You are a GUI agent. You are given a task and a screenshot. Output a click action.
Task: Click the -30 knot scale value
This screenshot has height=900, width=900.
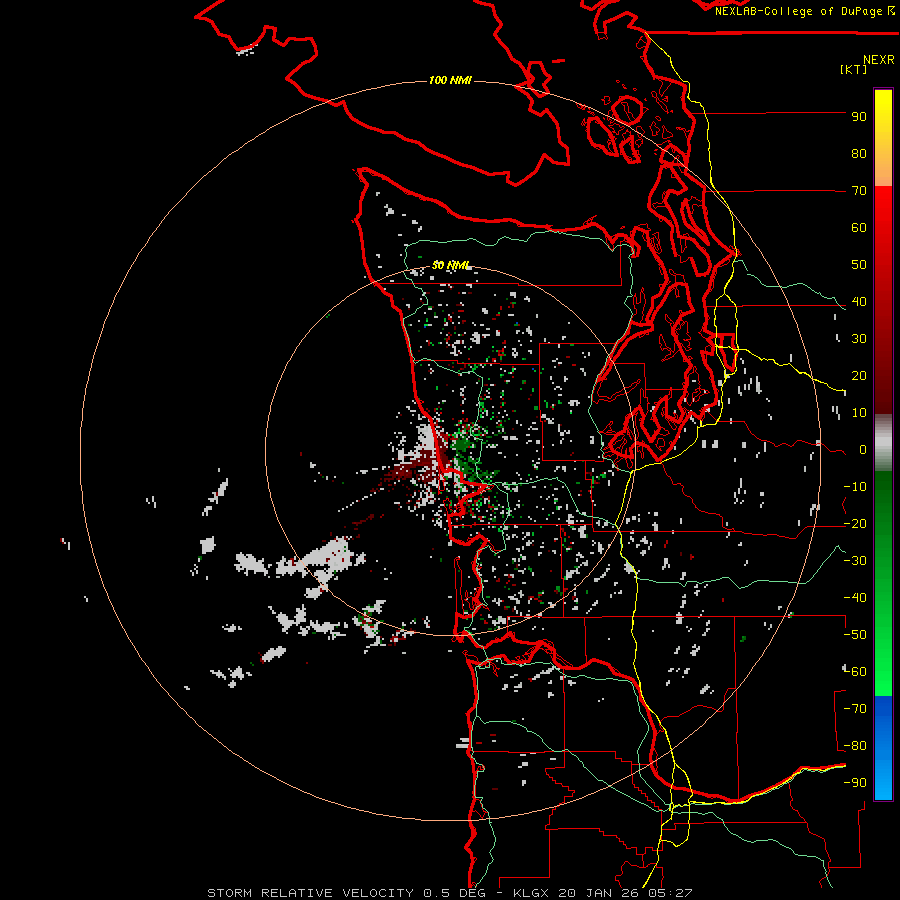click(855, 561)
